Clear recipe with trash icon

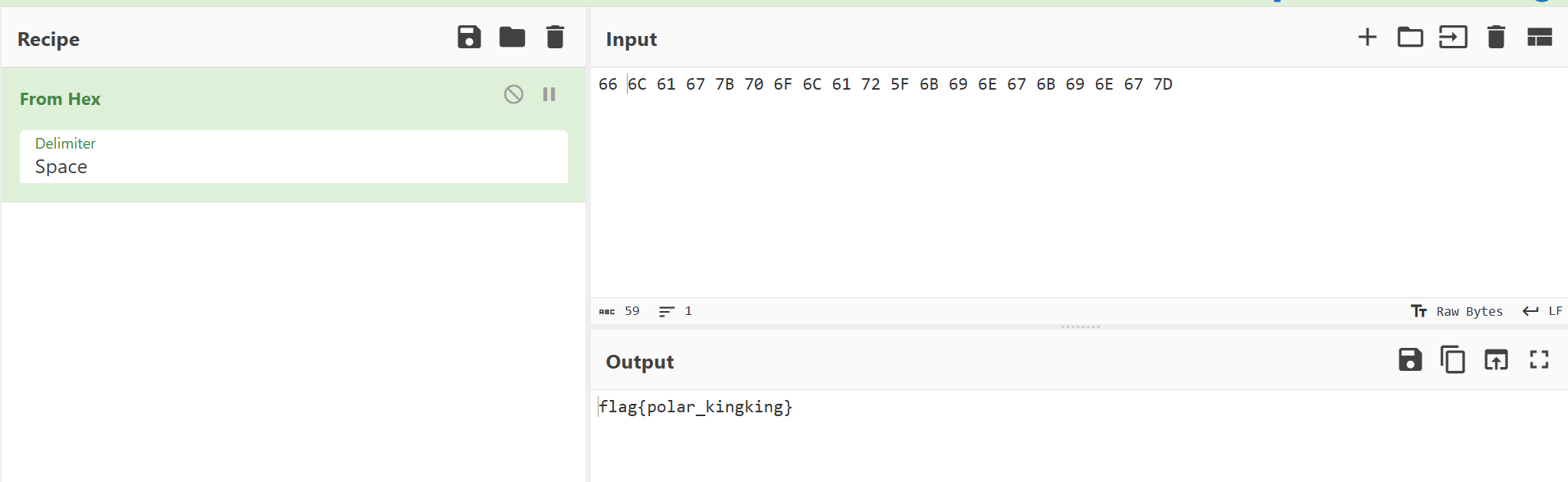pyautogui.click(x=555, y=37)
